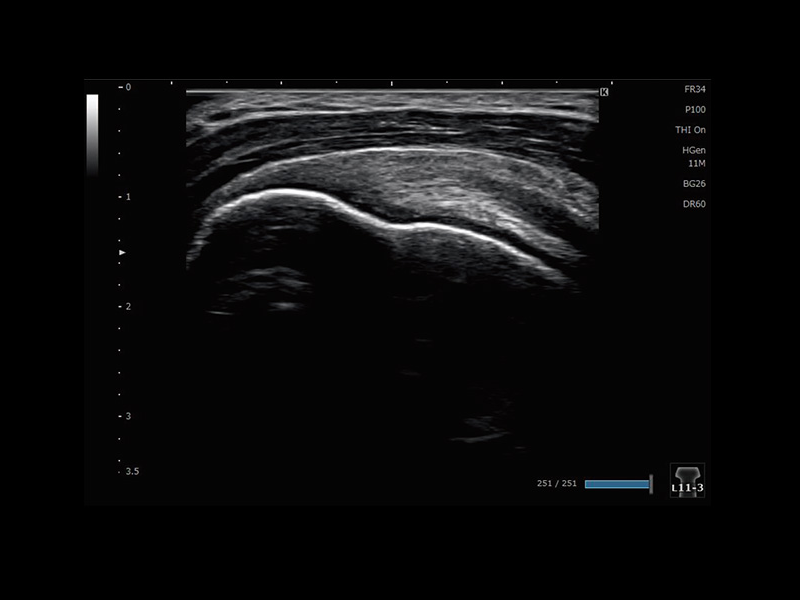Screen dimensions: 800x600
Task: Click the 251 / 251 frame counter
Action: pos(557,483)
